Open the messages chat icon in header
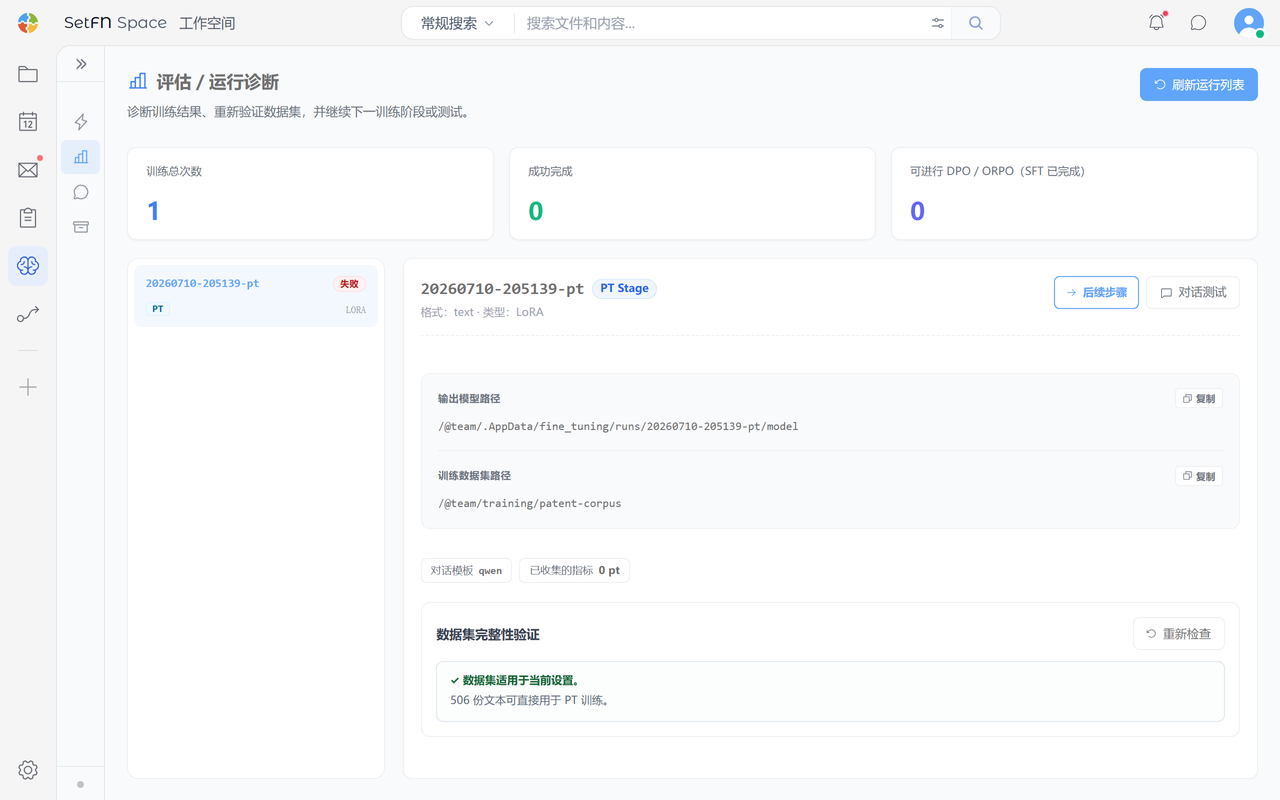This screenshot has height=800, width=1280. (1198, 23)
